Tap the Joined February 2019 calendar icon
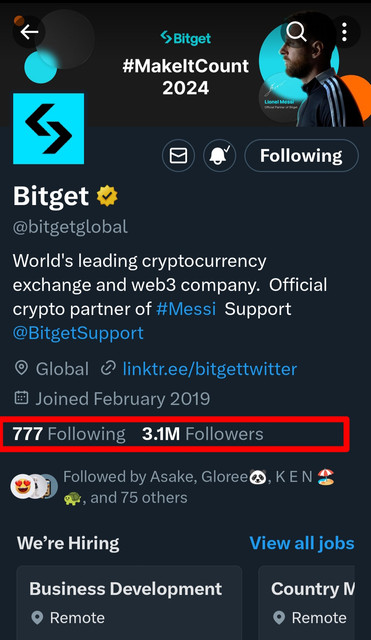Screen dimensions: 371x640 (x=21, y=398)
